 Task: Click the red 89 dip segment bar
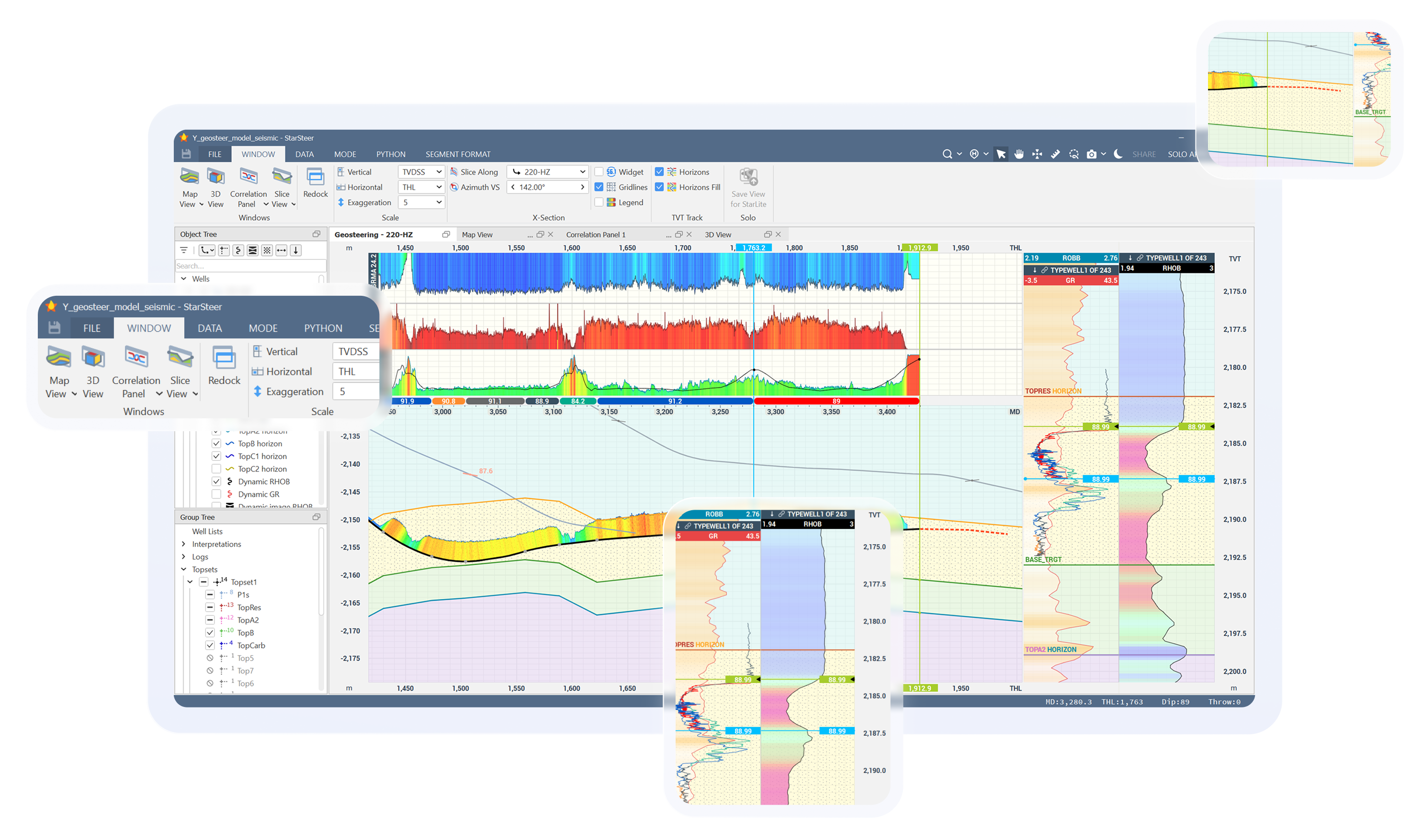[836, 401]
